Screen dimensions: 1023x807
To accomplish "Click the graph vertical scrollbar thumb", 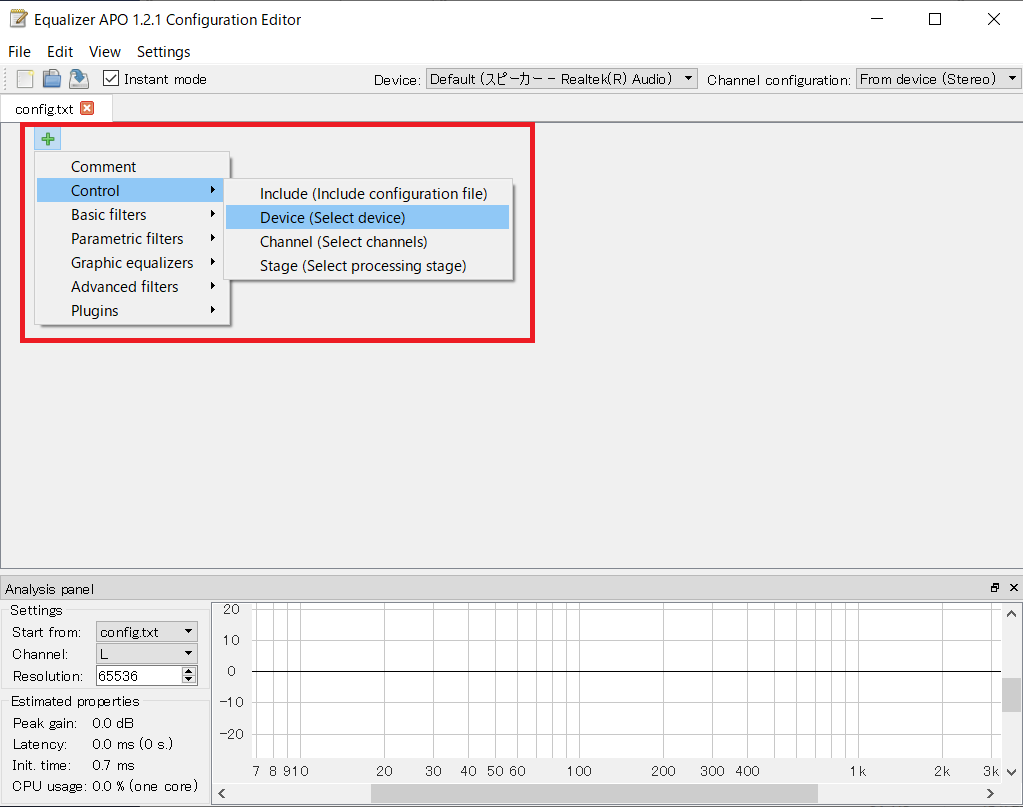I will point(1011,695).
